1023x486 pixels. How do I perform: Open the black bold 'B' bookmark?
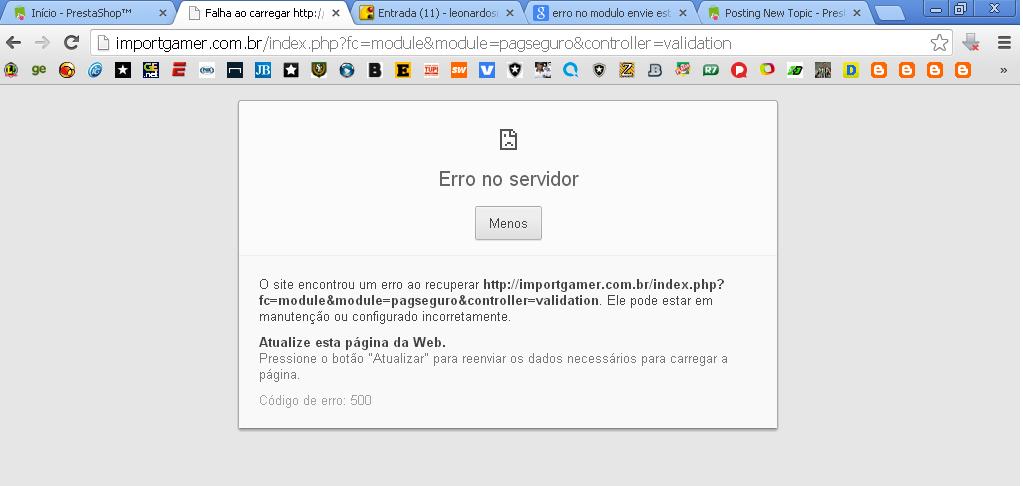374,70
